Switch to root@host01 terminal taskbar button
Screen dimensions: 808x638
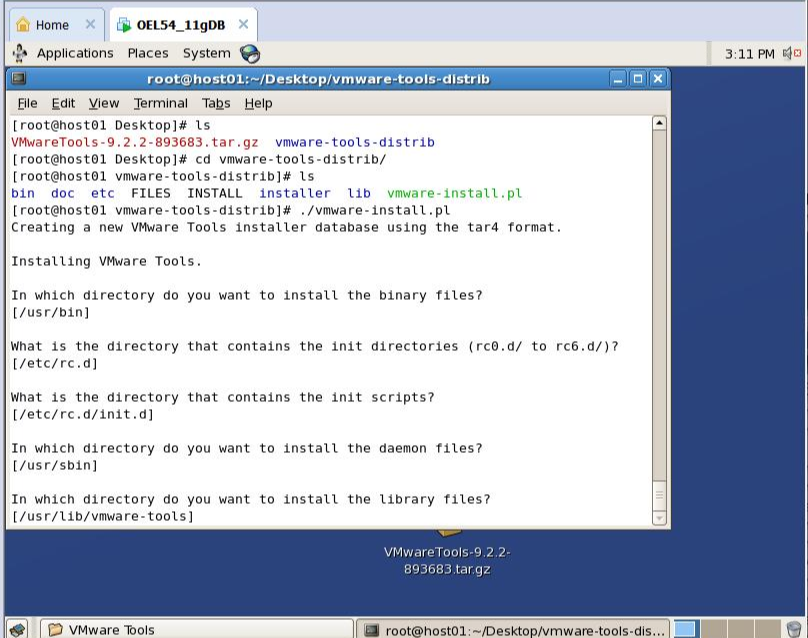pyautogui.click(x=513, y=630)
